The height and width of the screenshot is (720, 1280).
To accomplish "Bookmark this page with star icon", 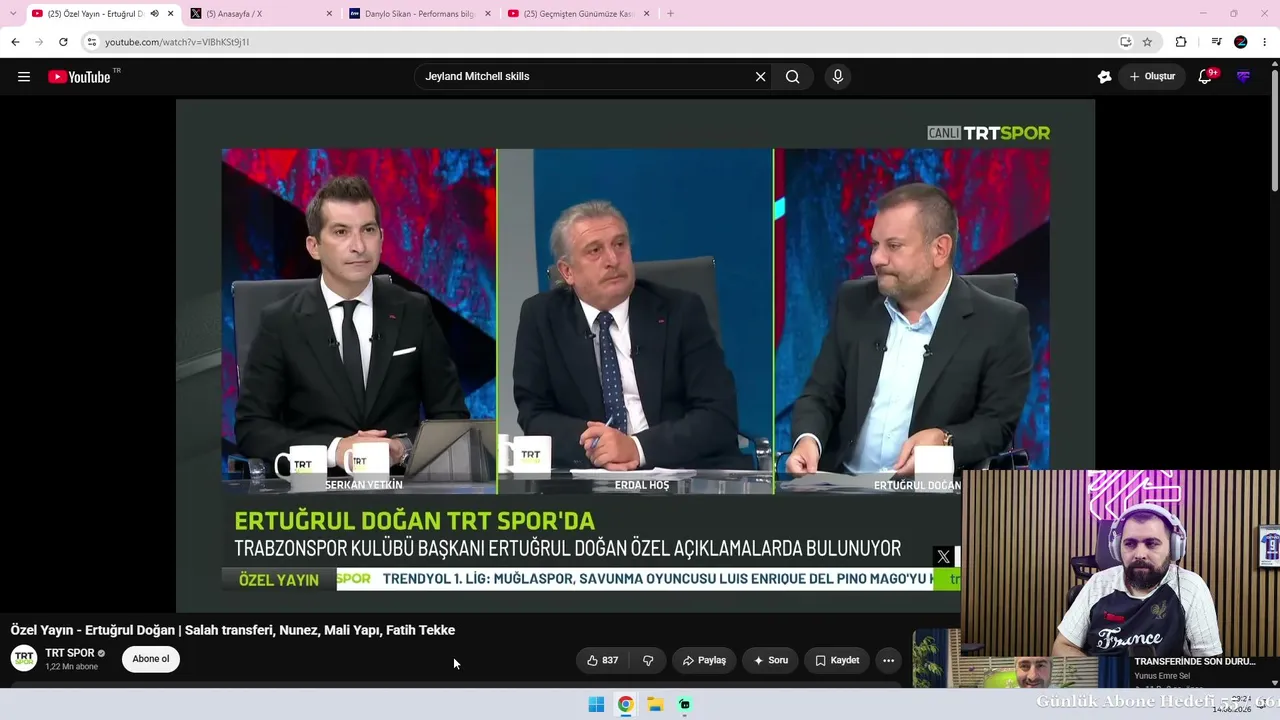I will pyautogui.click(x=1147, y=42).
